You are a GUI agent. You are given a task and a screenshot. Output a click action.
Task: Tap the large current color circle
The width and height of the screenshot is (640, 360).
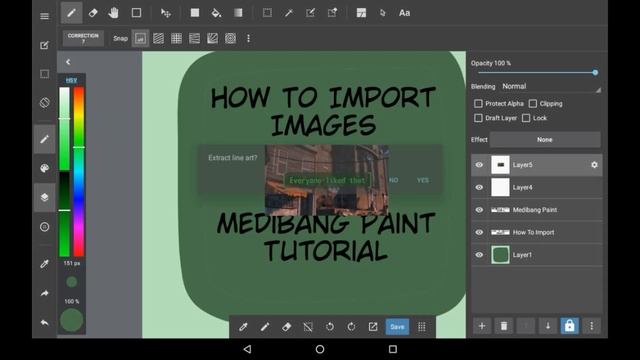[71, 320]
